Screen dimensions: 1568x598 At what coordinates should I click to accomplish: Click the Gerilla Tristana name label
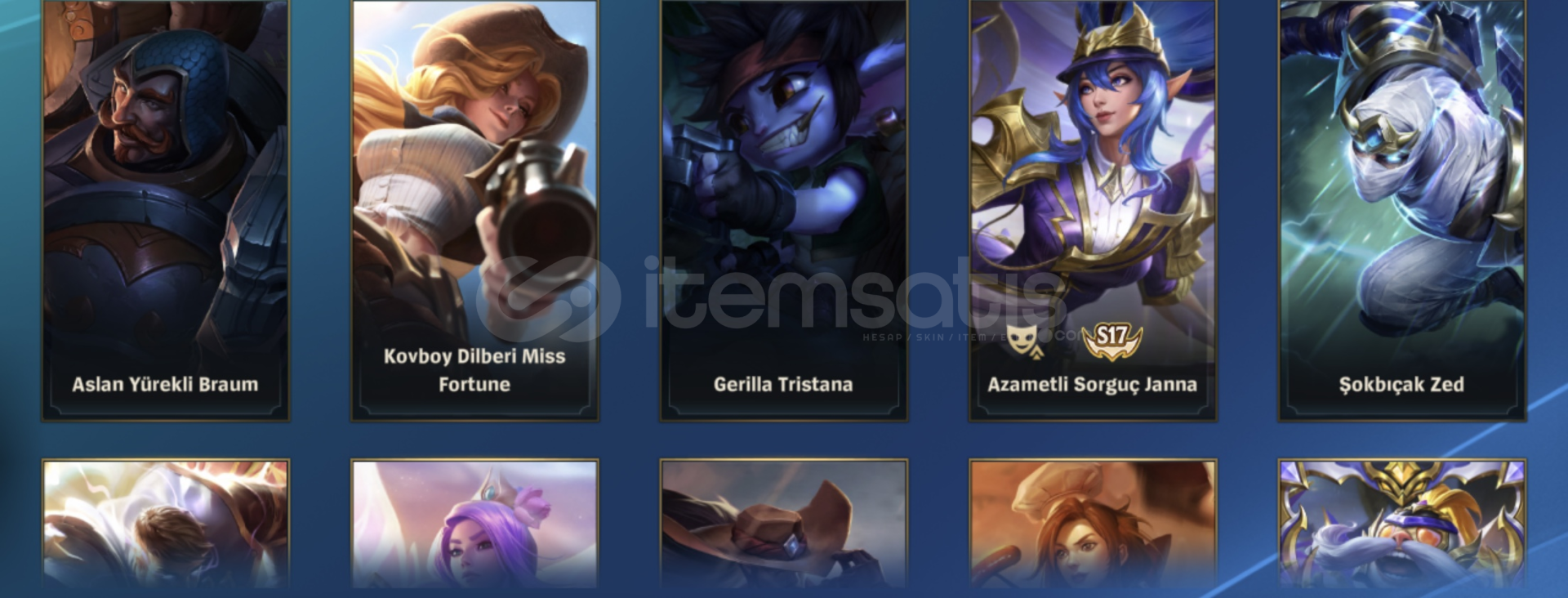(x=783, y=385)
